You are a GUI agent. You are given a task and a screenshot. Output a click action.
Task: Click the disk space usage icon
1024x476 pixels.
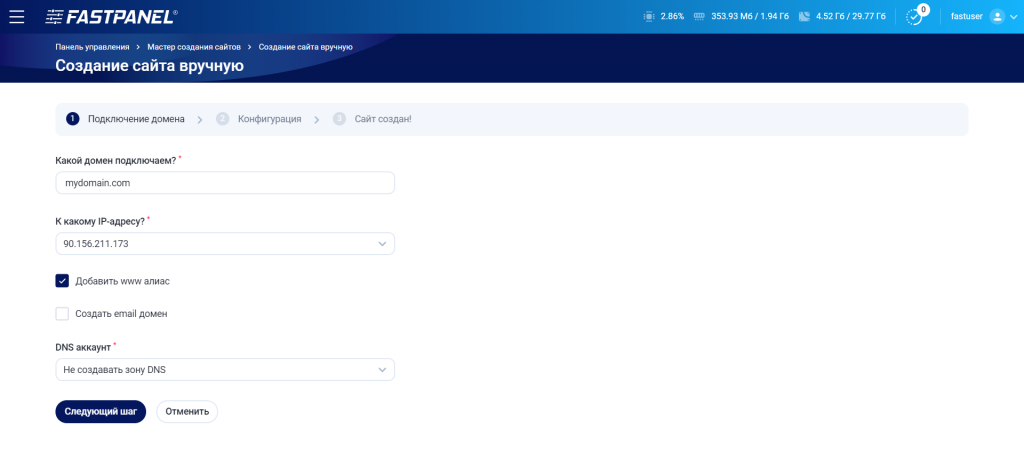tap(805, 16)
